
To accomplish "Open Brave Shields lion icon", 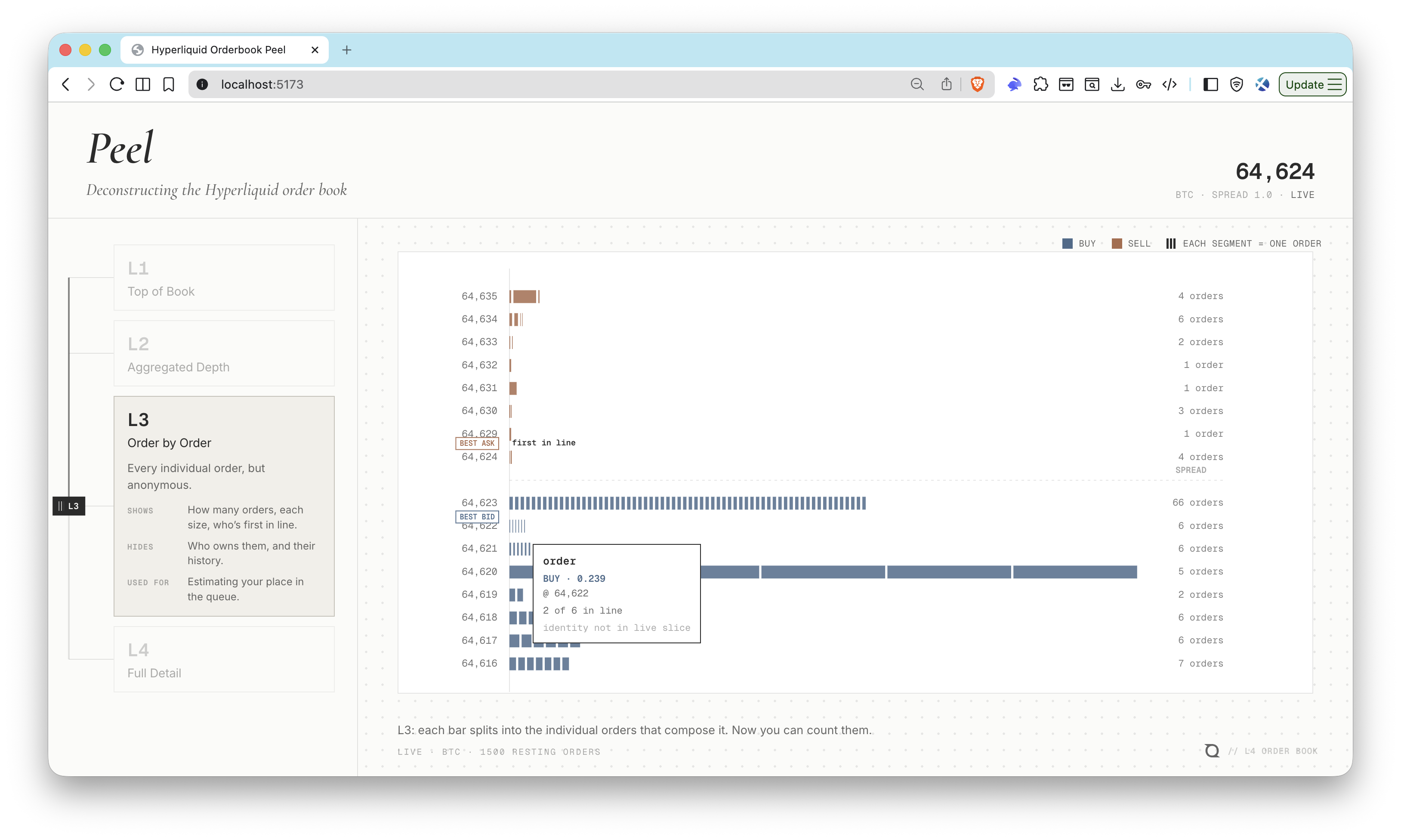I will pyautogui.click(x=977, y=84).
